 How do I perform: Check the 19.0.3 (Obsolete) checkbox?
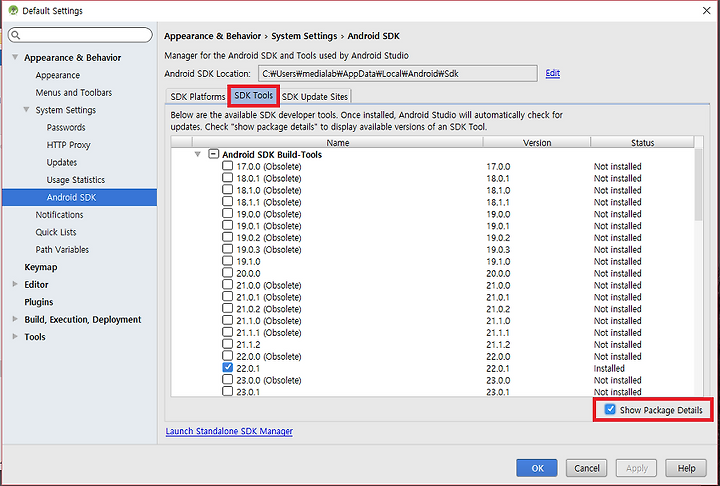coord(227,249)
